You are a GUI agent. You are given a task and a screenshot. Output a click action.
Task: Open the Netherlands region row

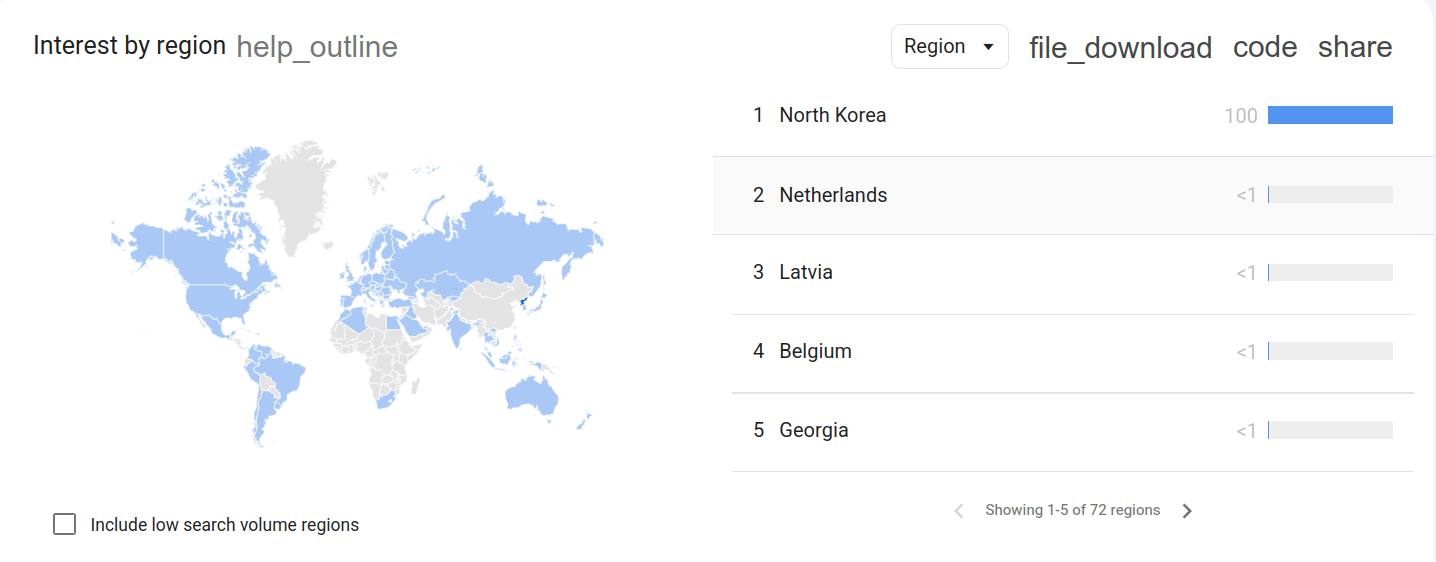pyautogui.click(x=833, y=195)
